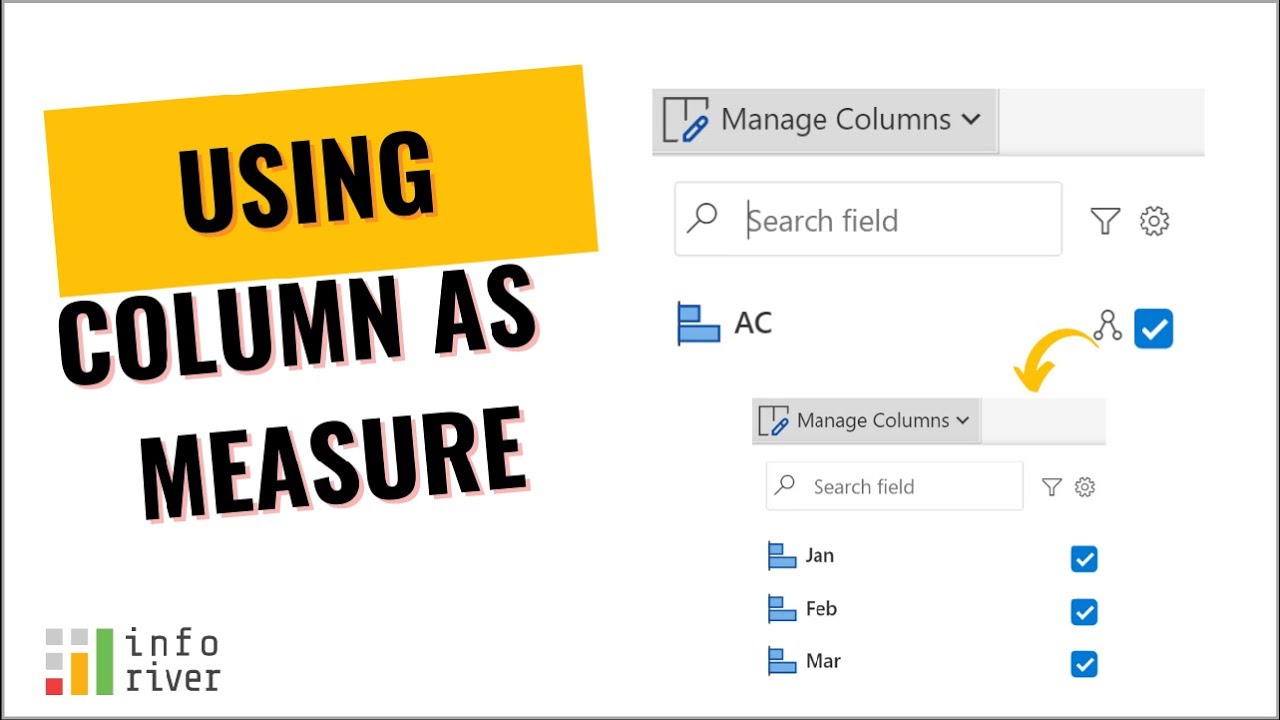Viewport: 1280px width, 720px height.
Task: Select the Feb field label
Action: (821, 608)
